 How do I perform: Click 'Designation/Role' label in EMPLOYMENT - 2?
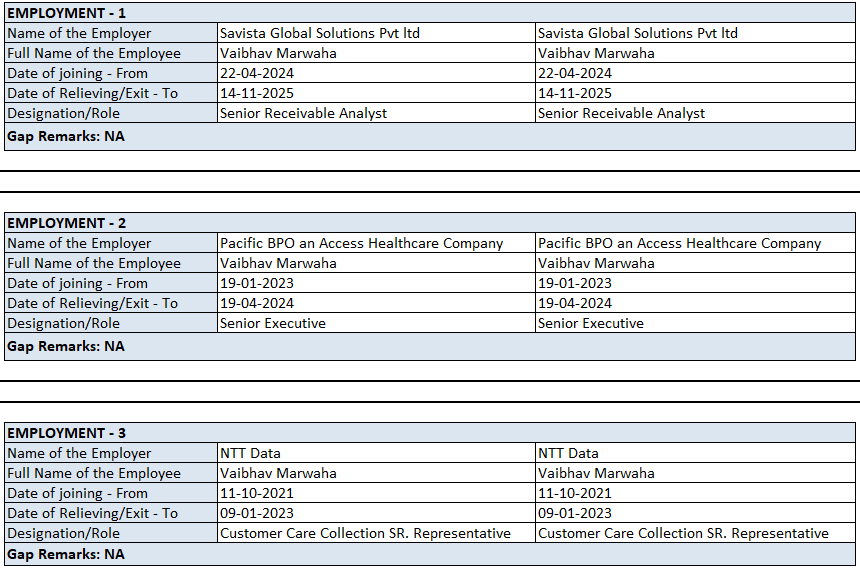pyautogui.click(x=111, y=323)
